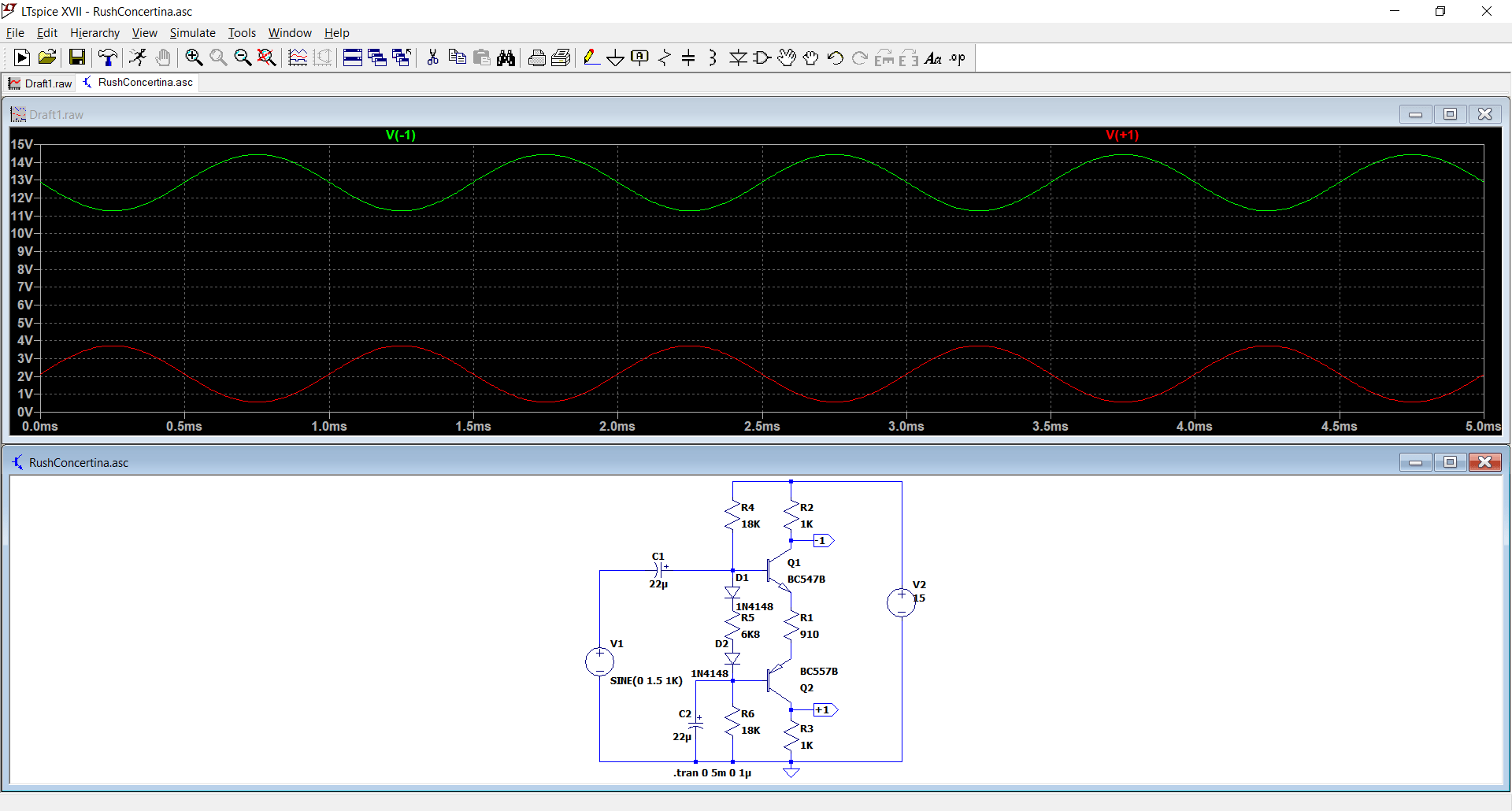Open a file with the folder icon
1512x811 pixels.
[x=47, y=57]
